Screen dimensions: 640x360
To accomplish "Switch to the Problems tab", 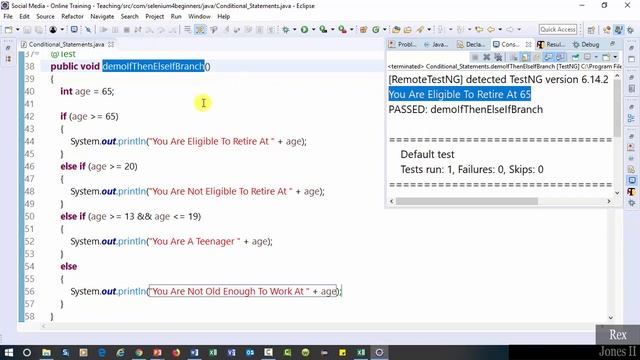I will tap(402, 44).
